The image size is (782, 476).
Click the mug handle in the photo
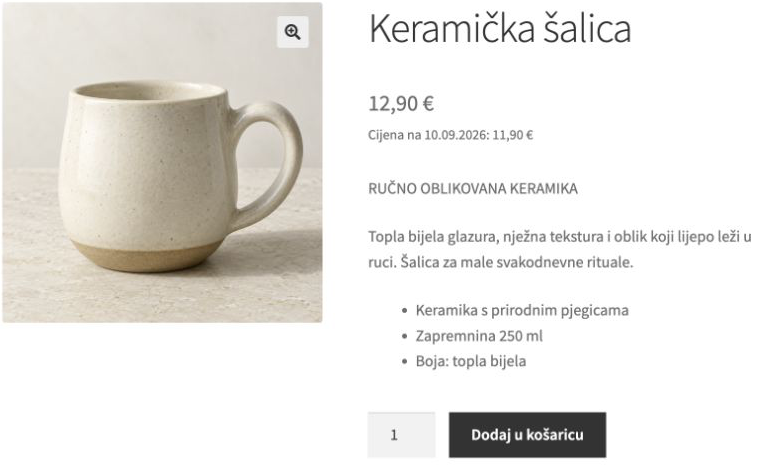point(272,162)
